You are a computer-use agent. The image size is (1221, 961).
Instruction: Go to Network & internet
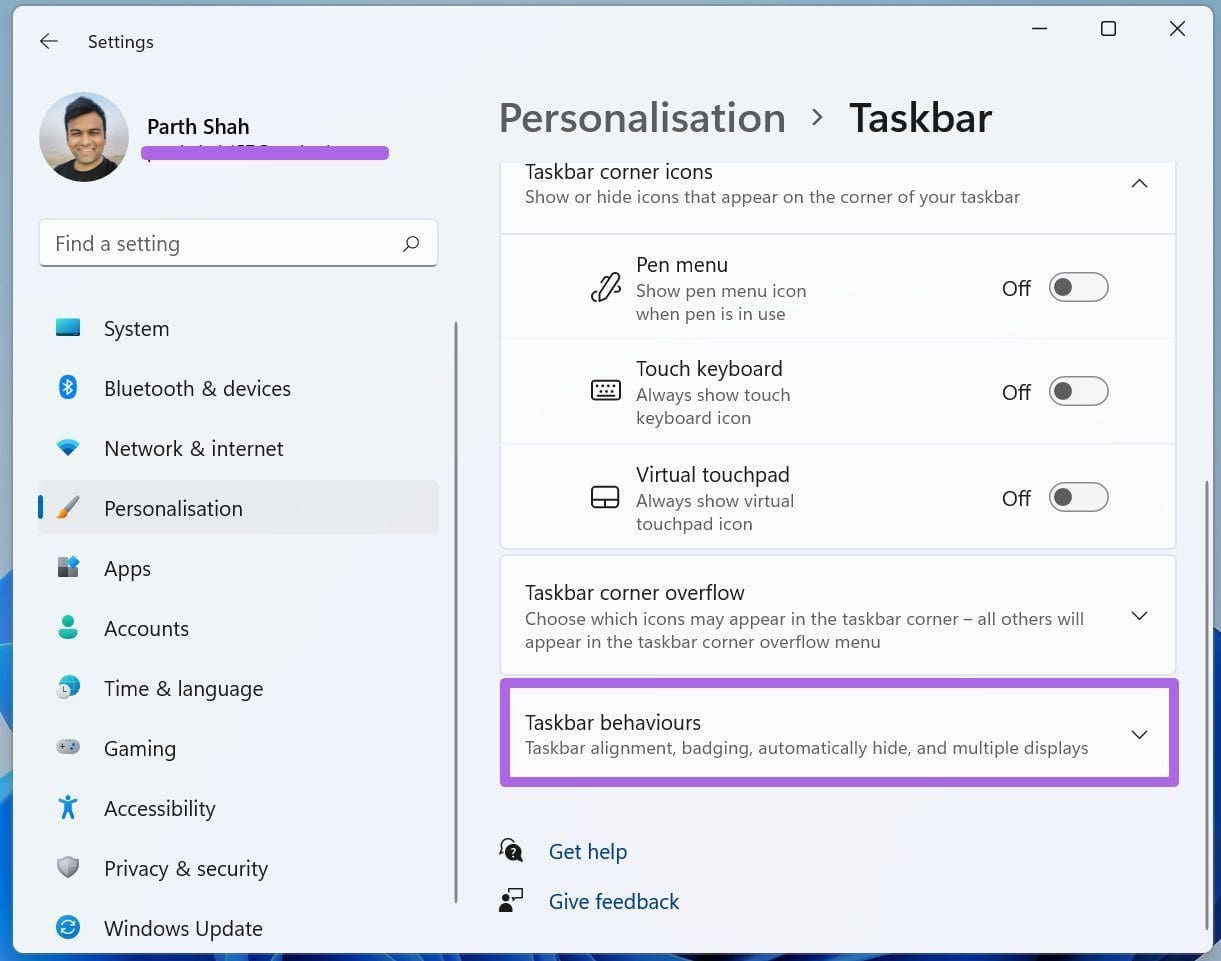click(x=238, y=448)
